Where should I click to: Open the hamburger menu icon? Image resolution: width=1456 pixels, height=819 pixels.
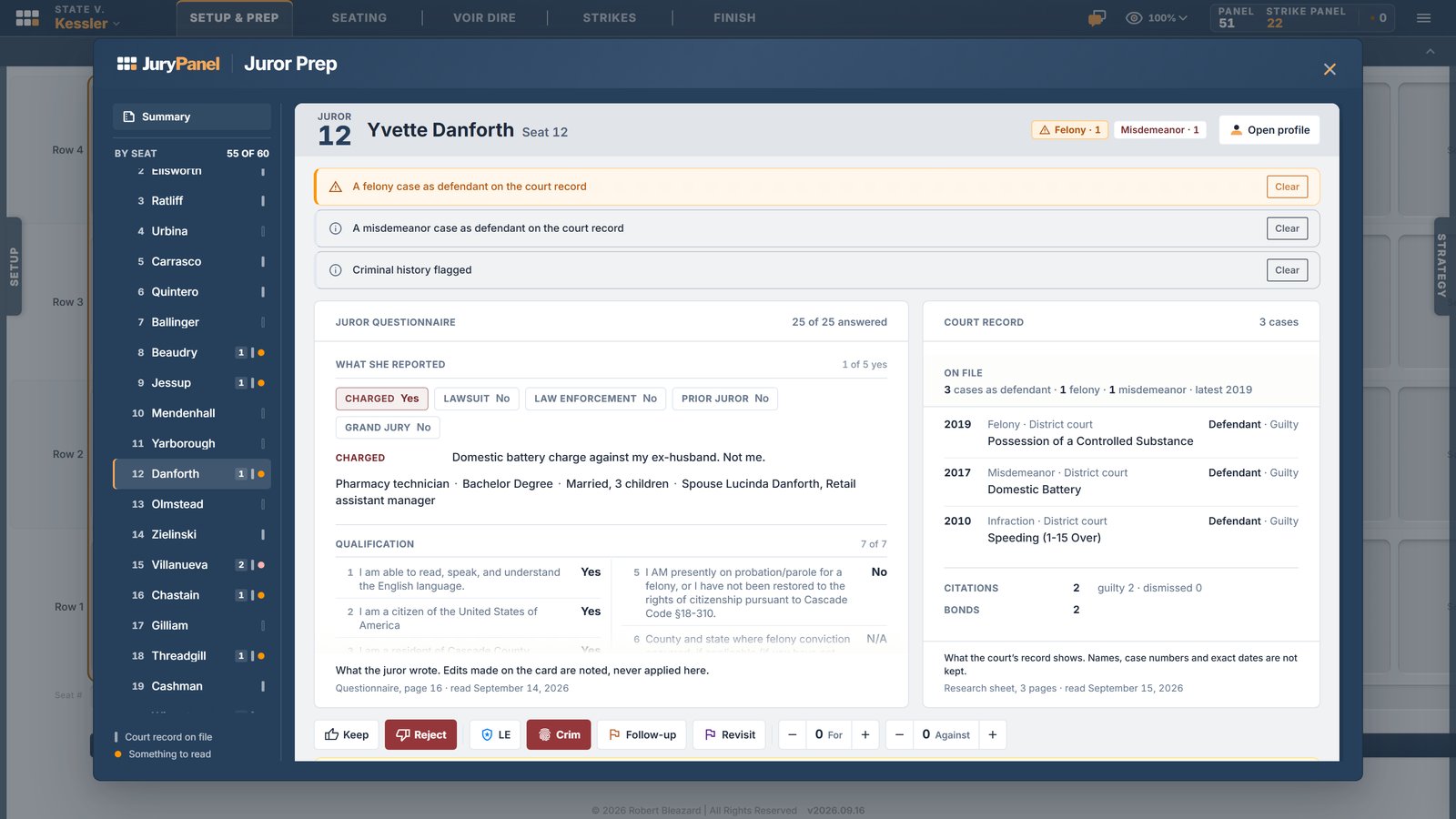1423,17
